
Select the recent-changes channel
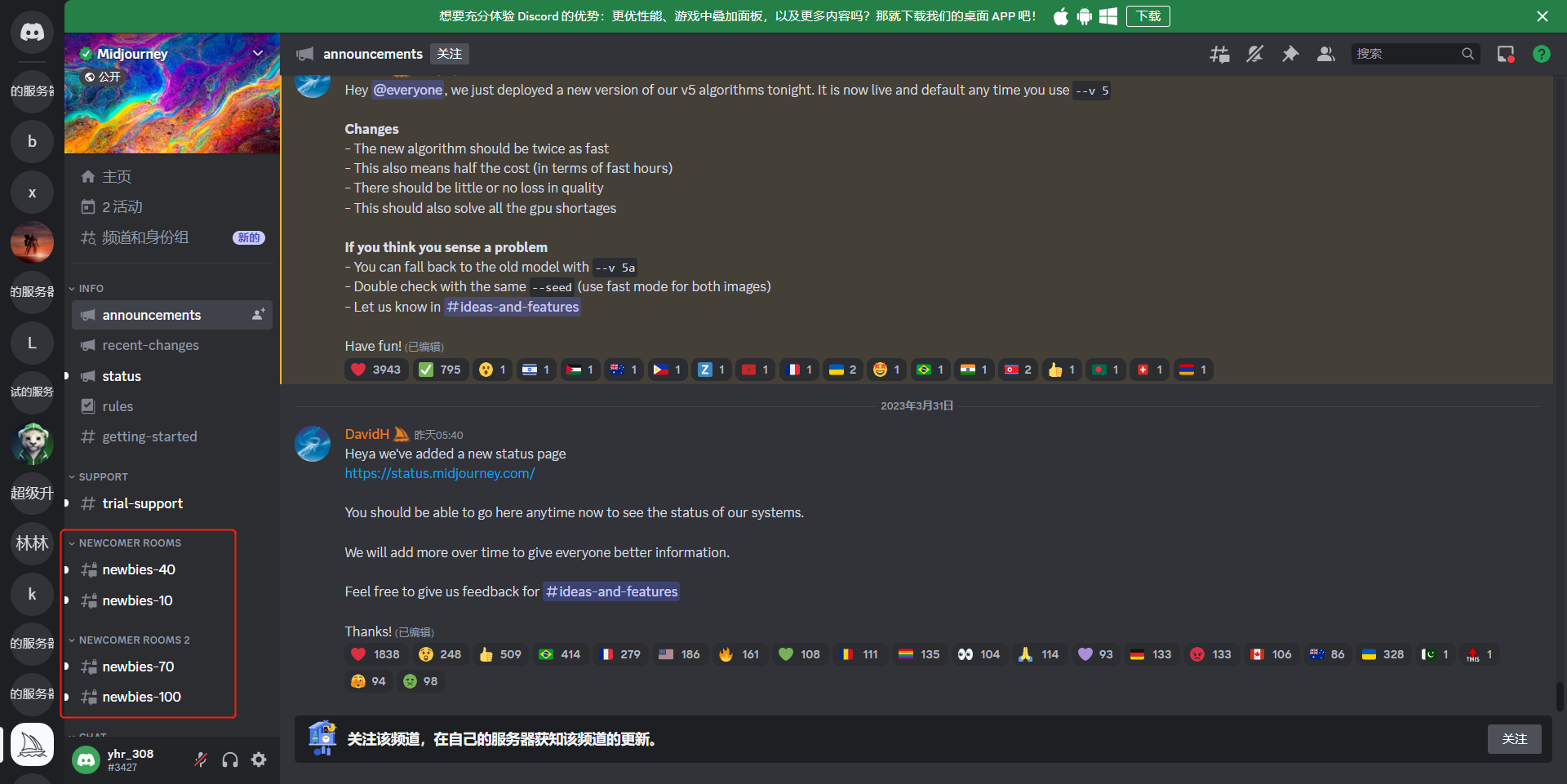click(x=172, y=345)
